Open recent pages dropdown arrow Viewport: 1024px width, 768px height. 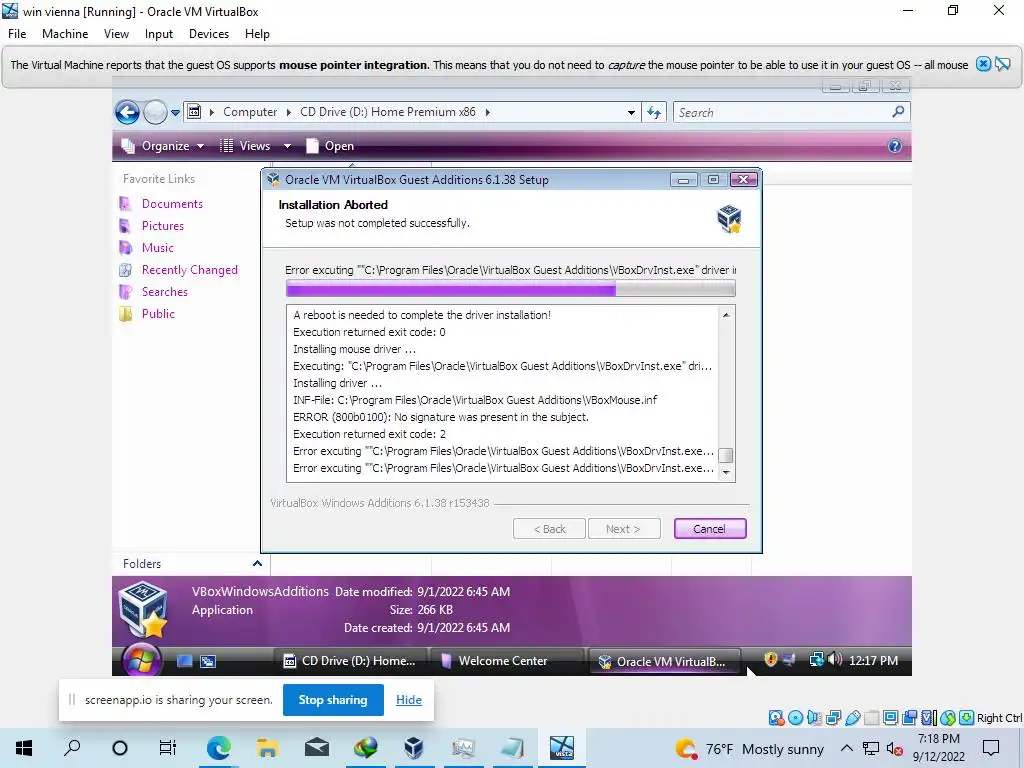coord(175,113)
